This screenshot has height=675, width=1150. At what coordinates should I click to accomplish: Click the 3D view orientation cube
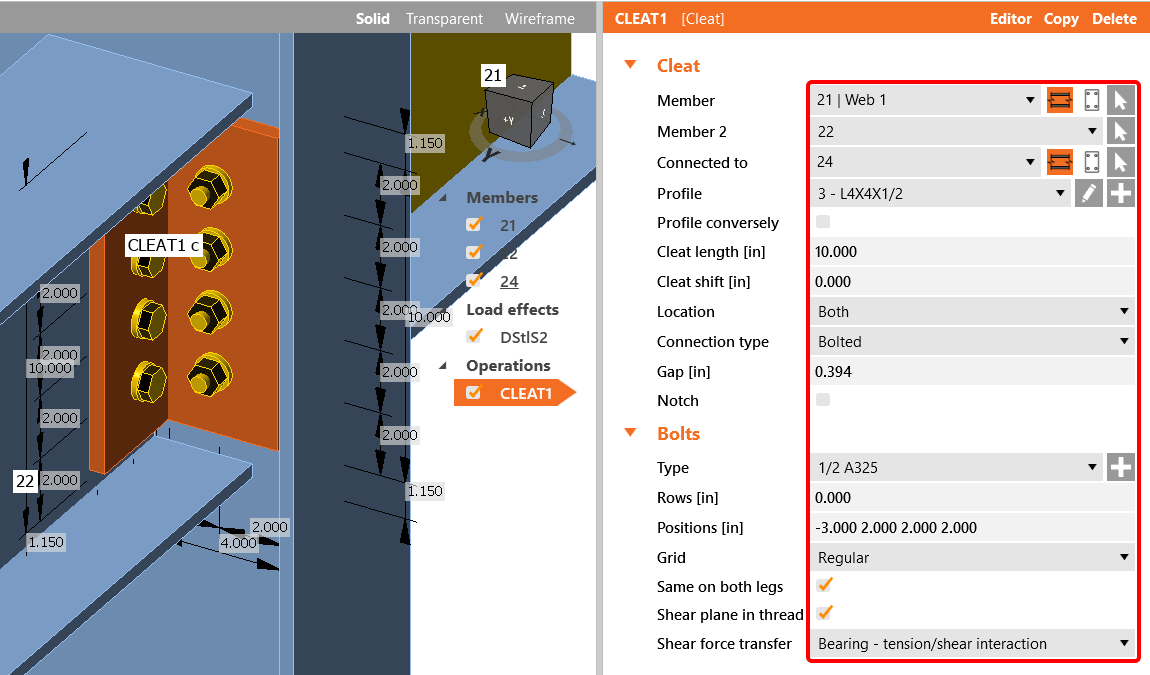[517, 110]
